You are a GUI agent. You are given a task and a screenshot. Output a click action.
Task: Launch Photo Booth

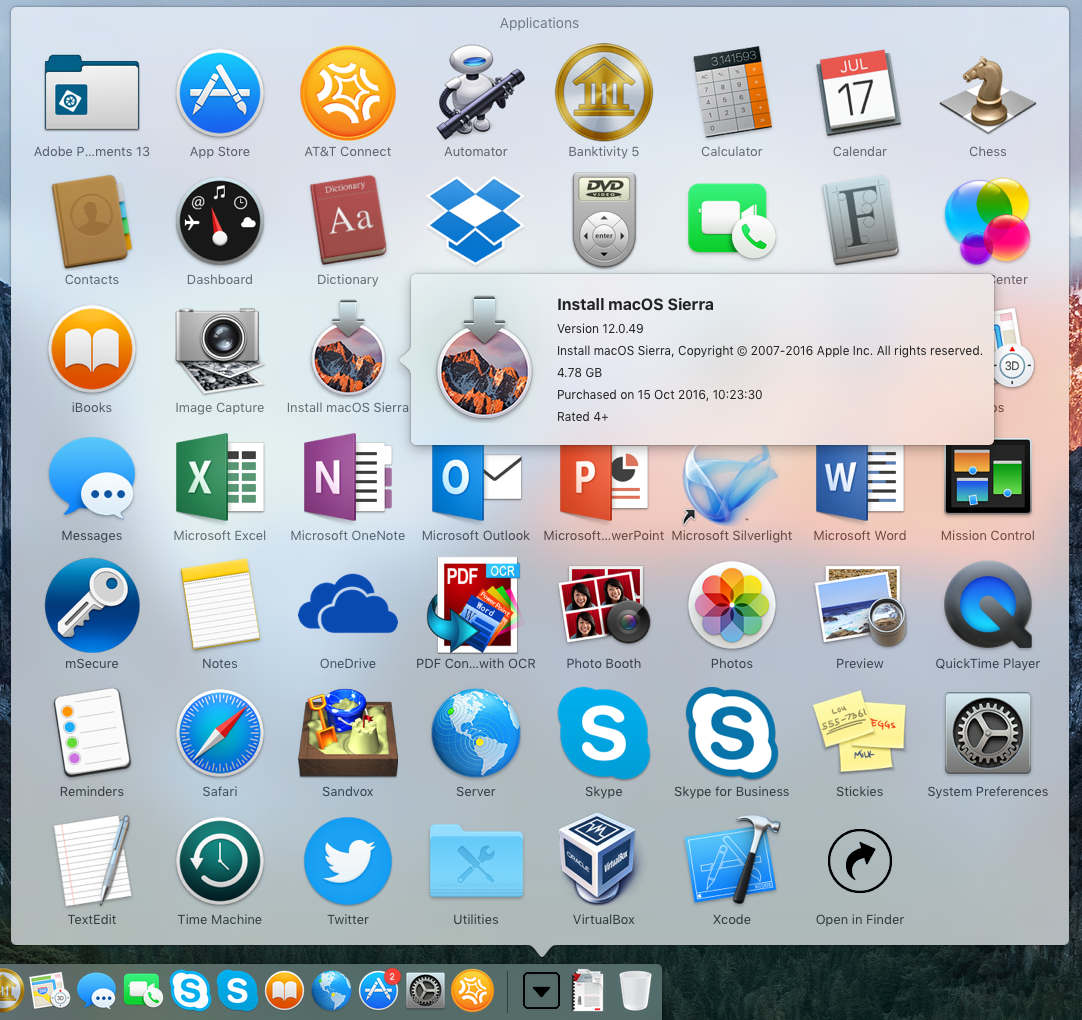604,605
